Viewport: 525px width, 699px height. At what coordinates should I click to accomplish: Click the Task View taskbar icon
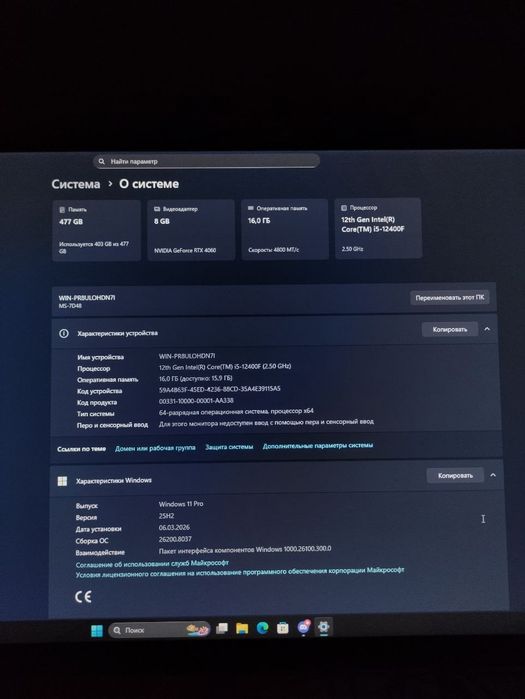click(x=221, y=629)
